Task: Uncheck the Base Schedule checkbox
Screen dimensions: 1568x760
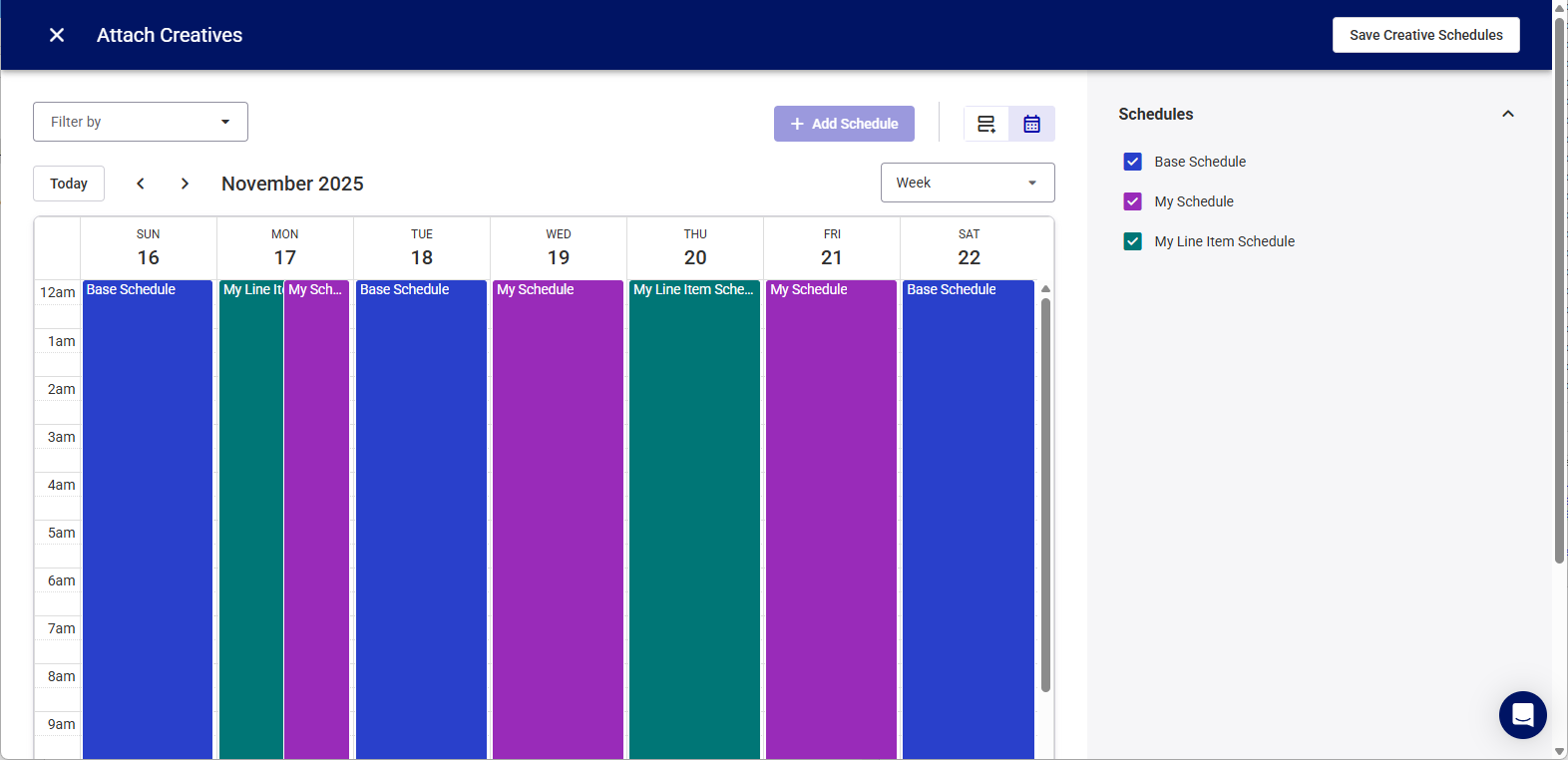Action: pyautogui.click(x=1132, y=162)
